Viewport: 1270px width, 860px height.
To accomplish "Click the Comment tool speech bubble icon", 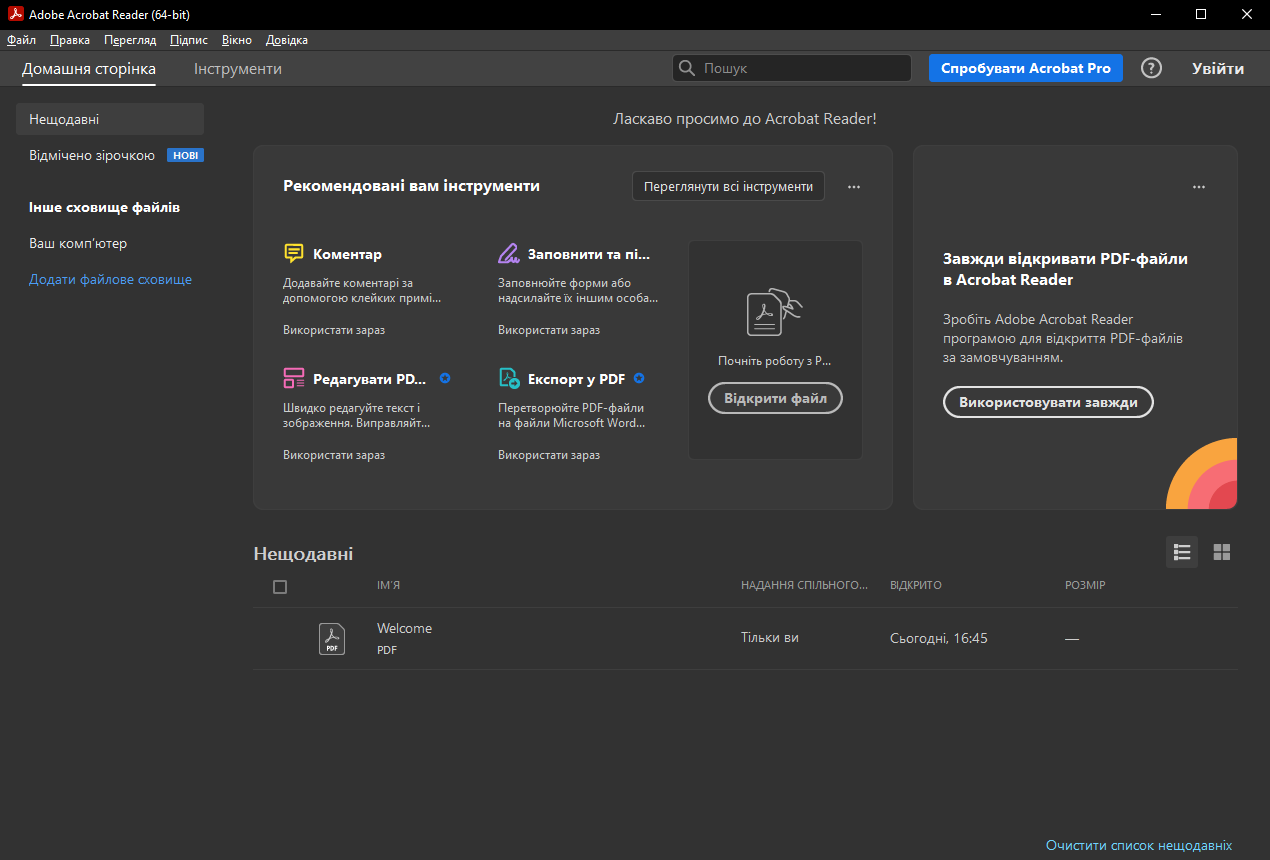I will tap(294, 253).
